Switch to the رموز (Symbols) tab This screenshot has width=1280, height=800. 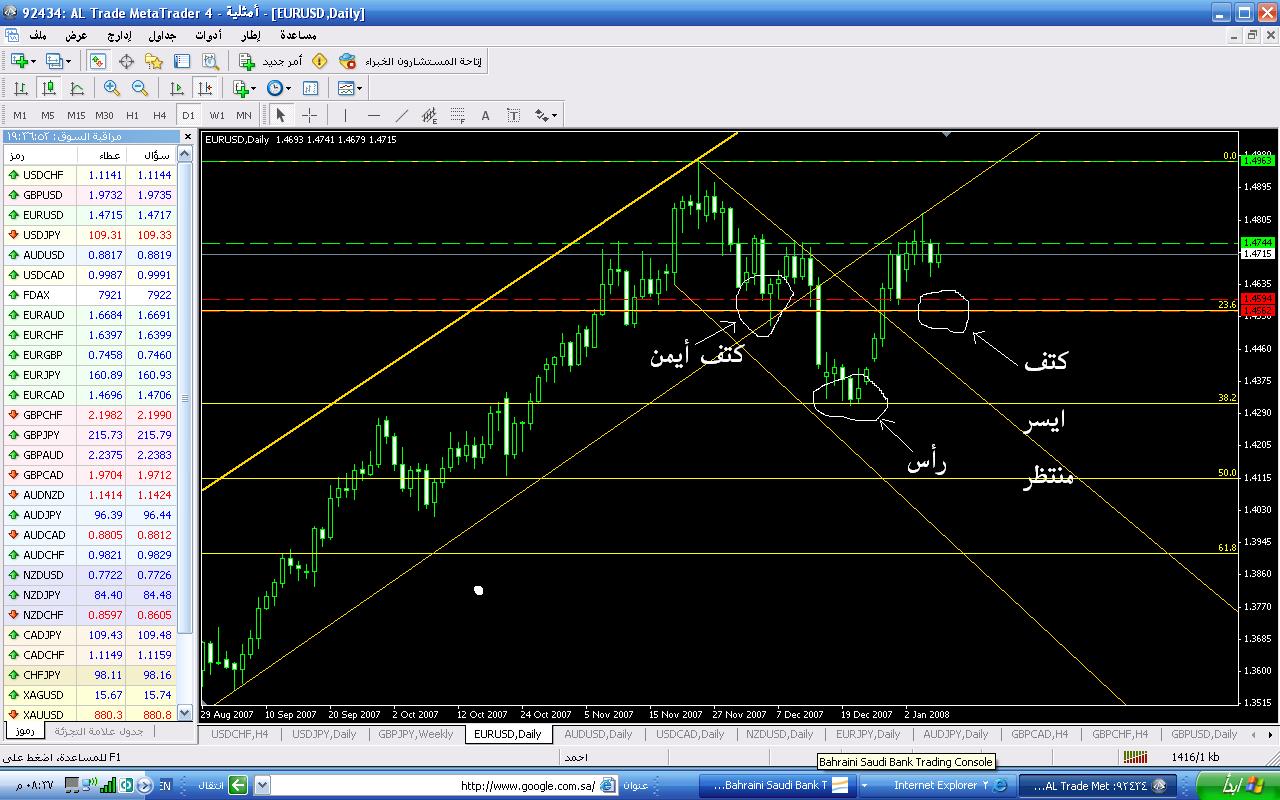[24, 732]
